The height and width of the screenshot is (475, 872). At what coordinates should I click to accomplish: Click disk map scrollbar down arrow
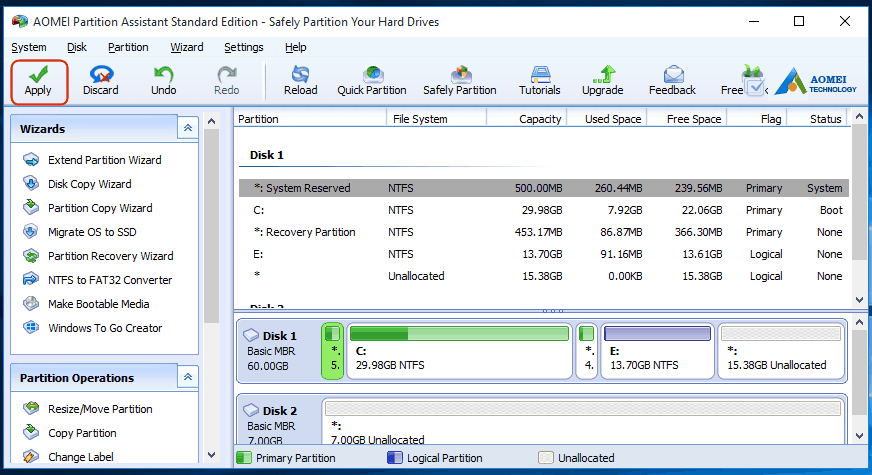[859, 436]
